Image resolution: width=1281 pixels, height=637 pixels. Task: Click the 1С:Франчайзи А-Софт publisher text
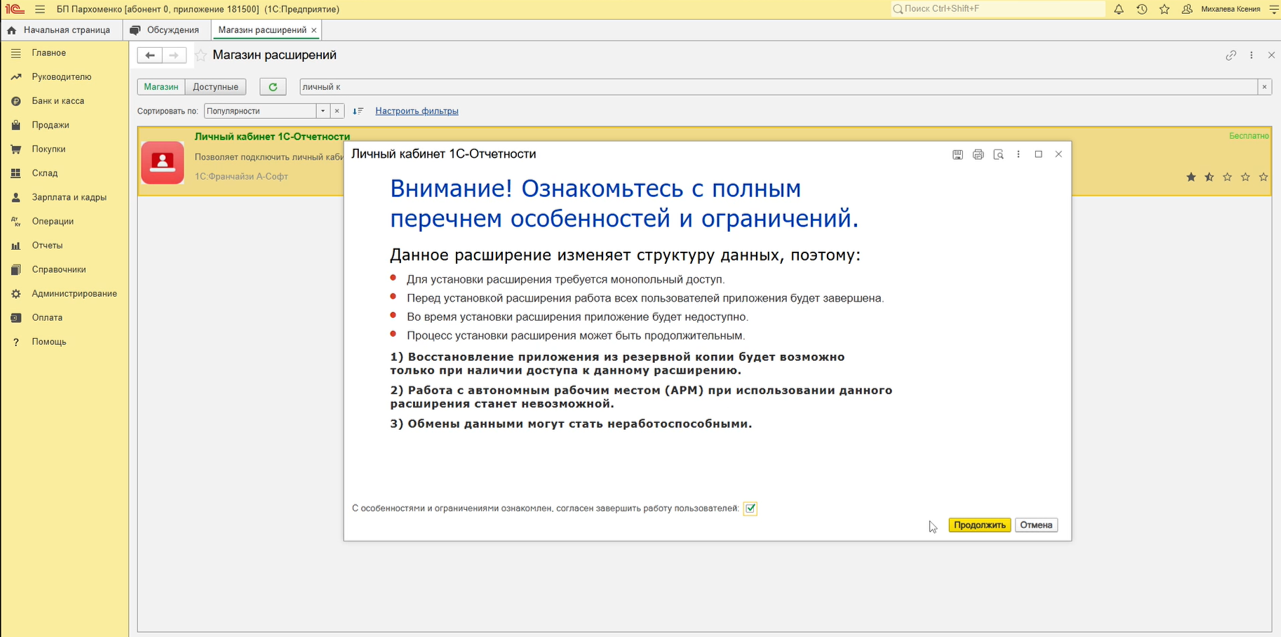(x=241, y=177)
